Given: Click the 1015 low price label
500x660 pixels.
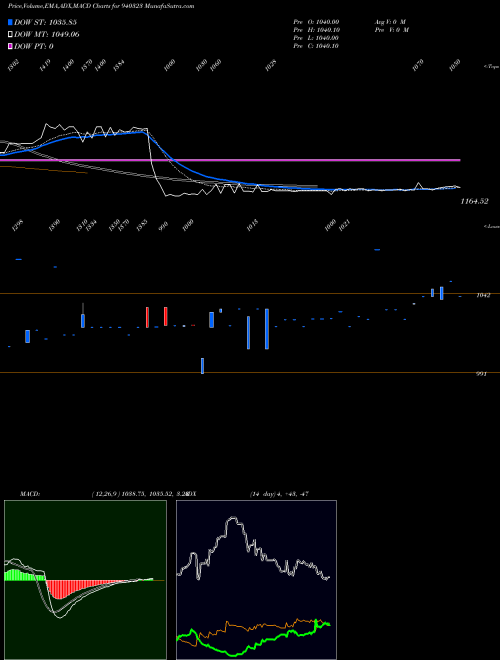Looking at the screenshot, I should coord(252,226).
